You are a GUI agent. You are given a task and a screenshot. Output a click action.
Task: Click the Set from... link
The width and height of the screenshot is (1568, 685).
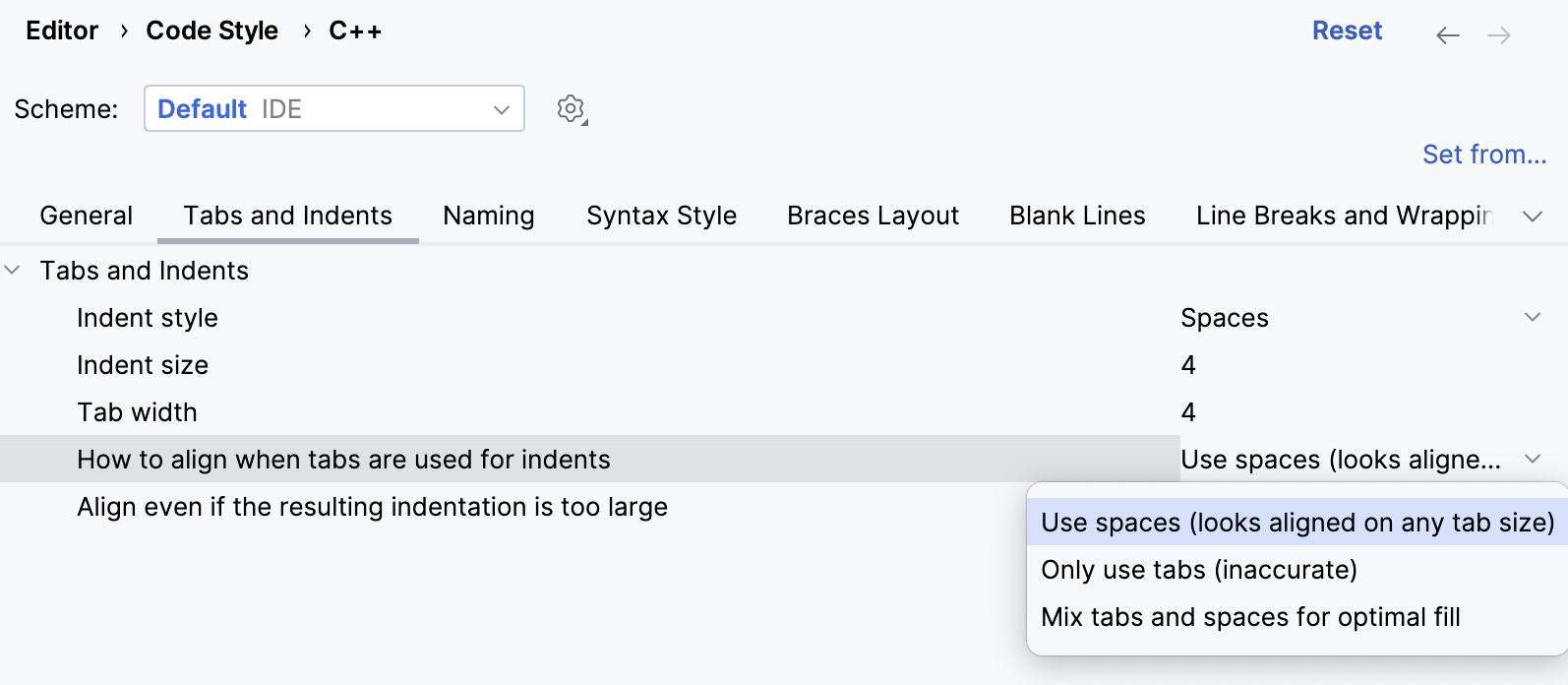(x=1483, y=155)
